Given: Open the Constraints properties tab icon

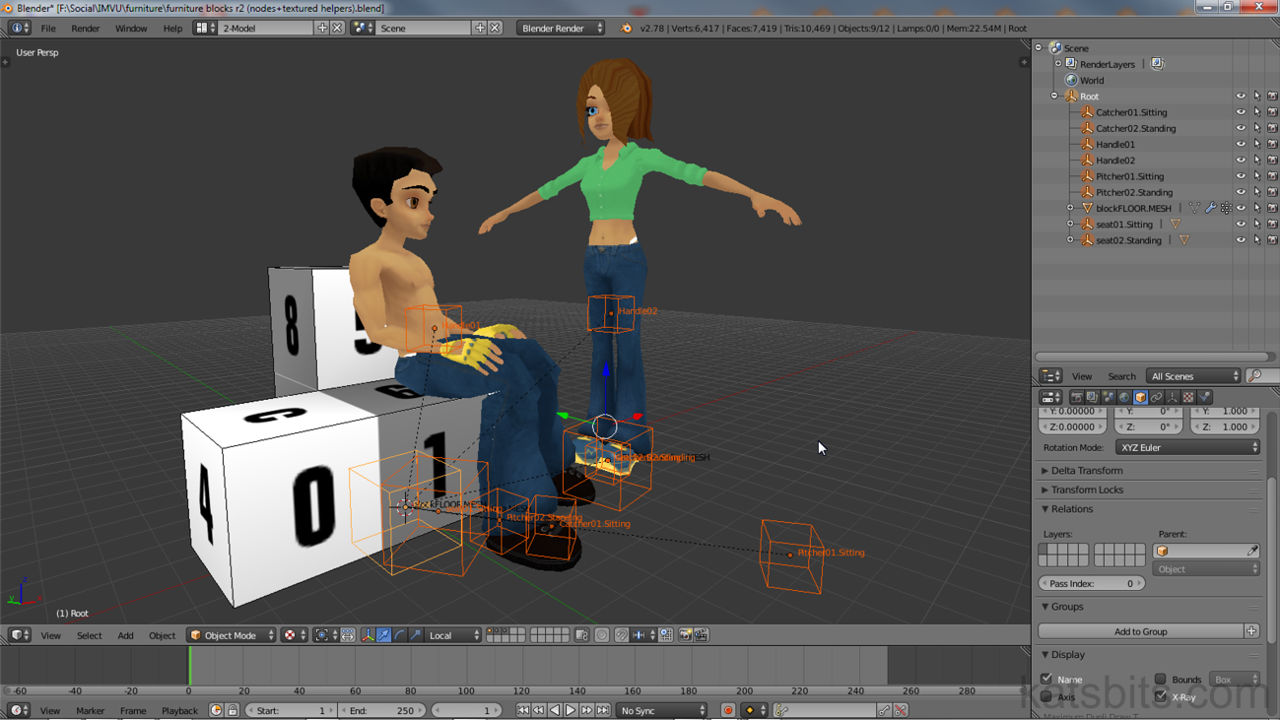Looking at the screenshot, I should pos(1157,397).
